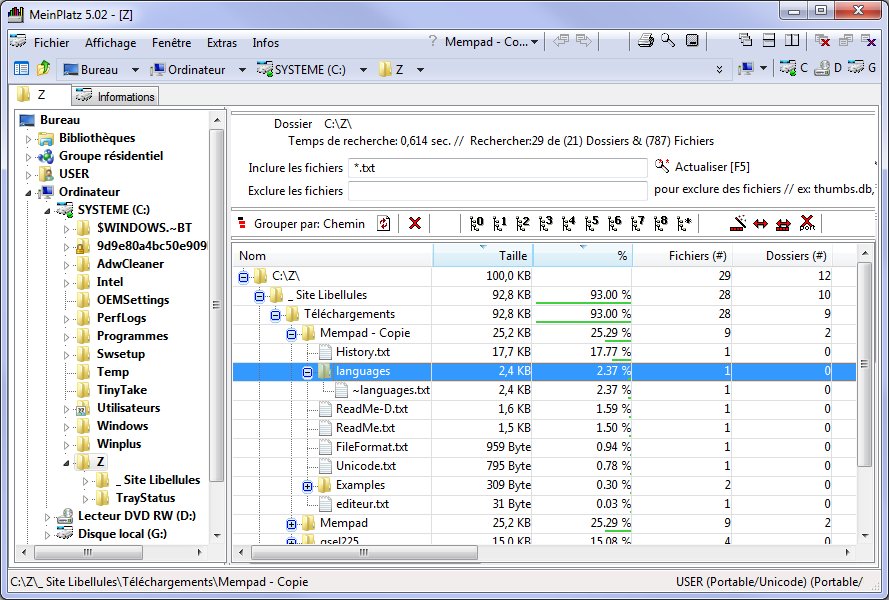Click the red X delete icon in the group toolbar
The width and height of the screenshot is (889, 600).
point(415,223)
